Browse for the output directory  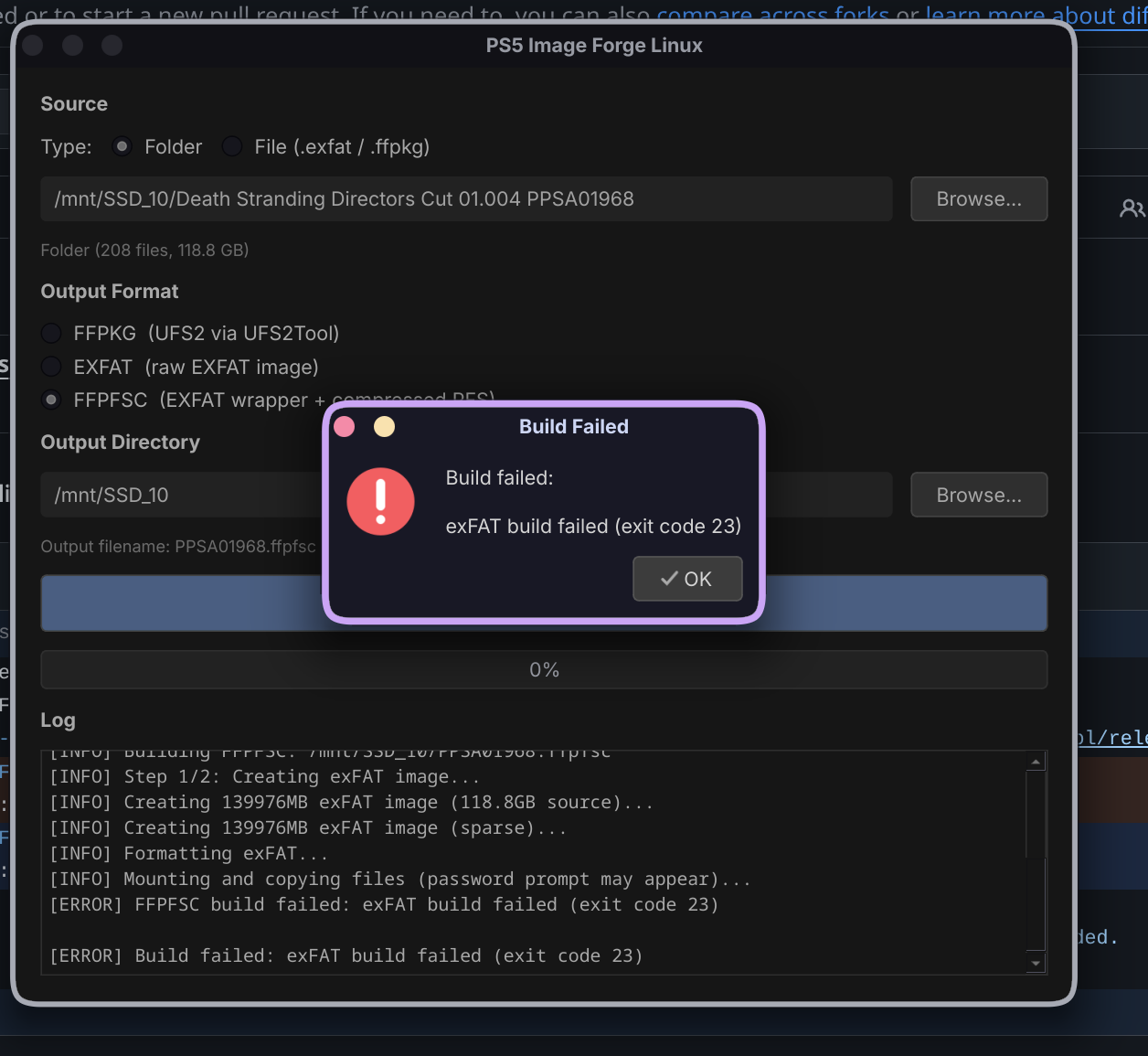979,495
